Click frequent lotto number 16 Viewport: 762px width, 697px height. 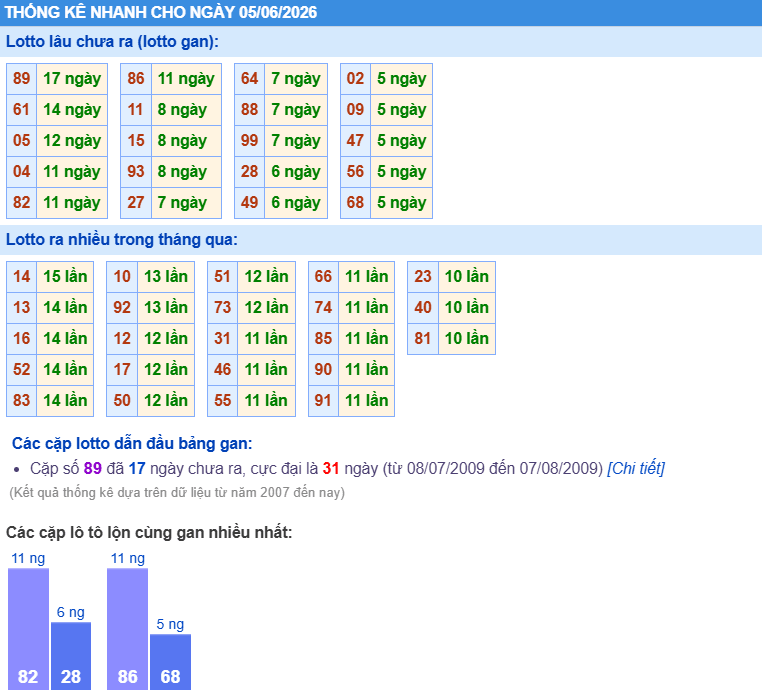pos(21,338)
